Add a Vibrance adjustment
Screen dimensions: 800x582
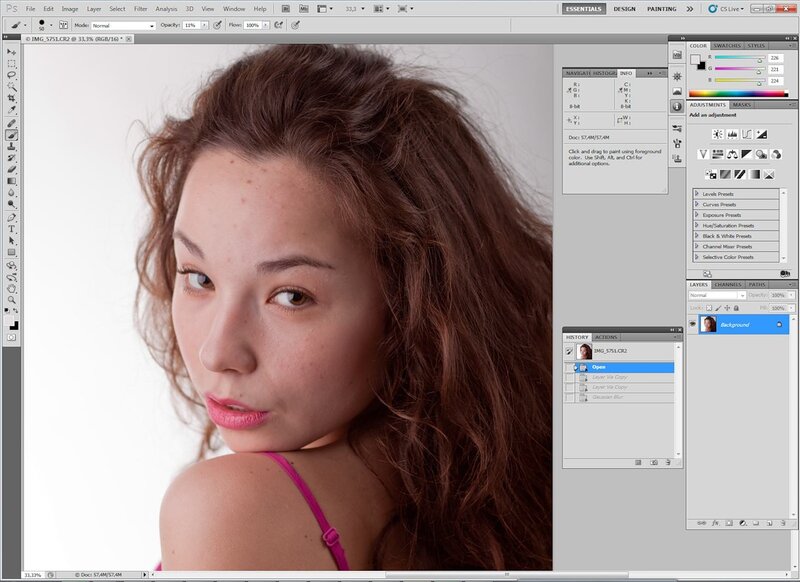[x=703, y=154]
